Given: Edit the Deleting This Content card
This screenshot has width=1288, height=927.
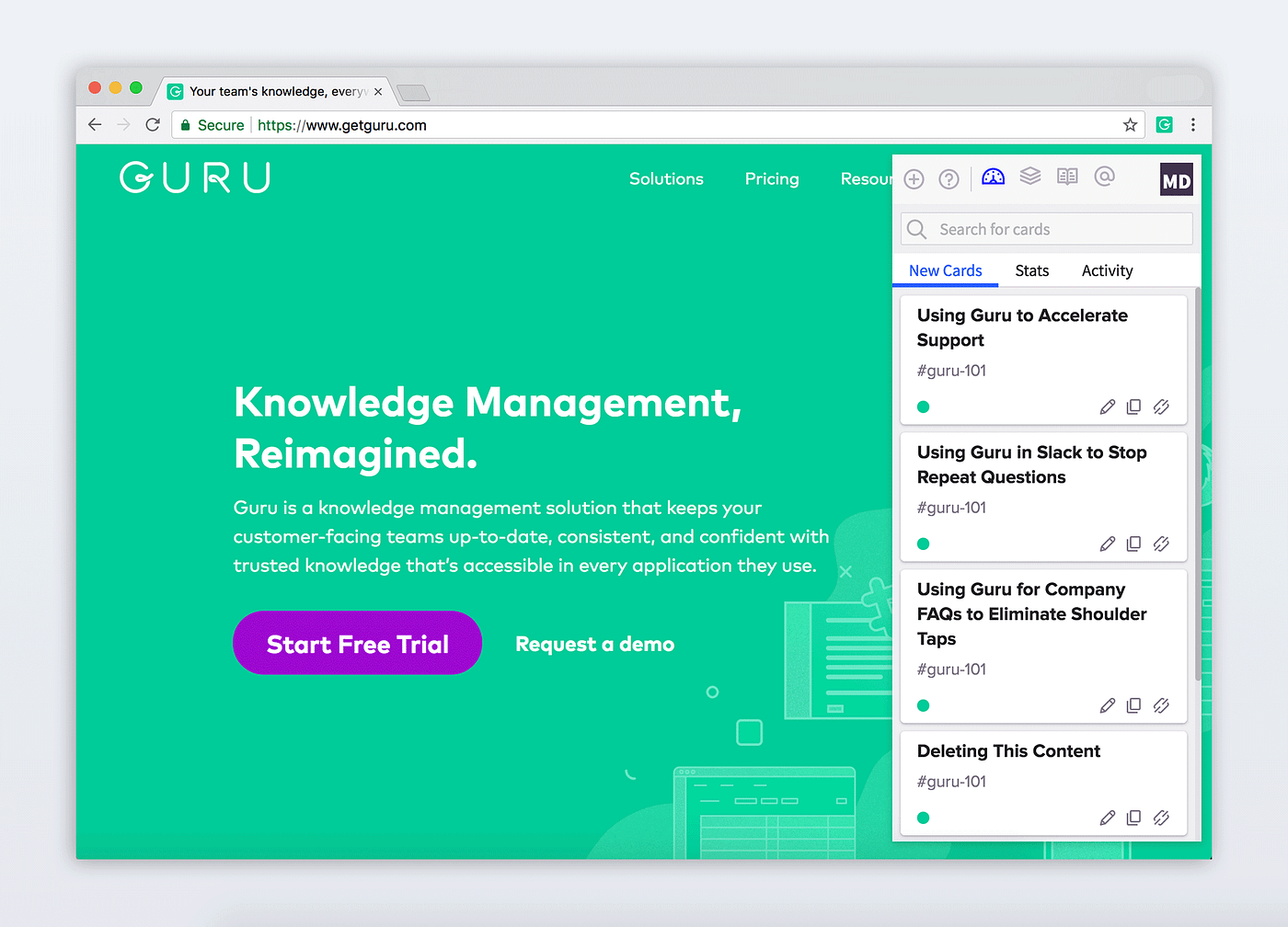Looking at the screenshot, I should [x=1108, y=818].
